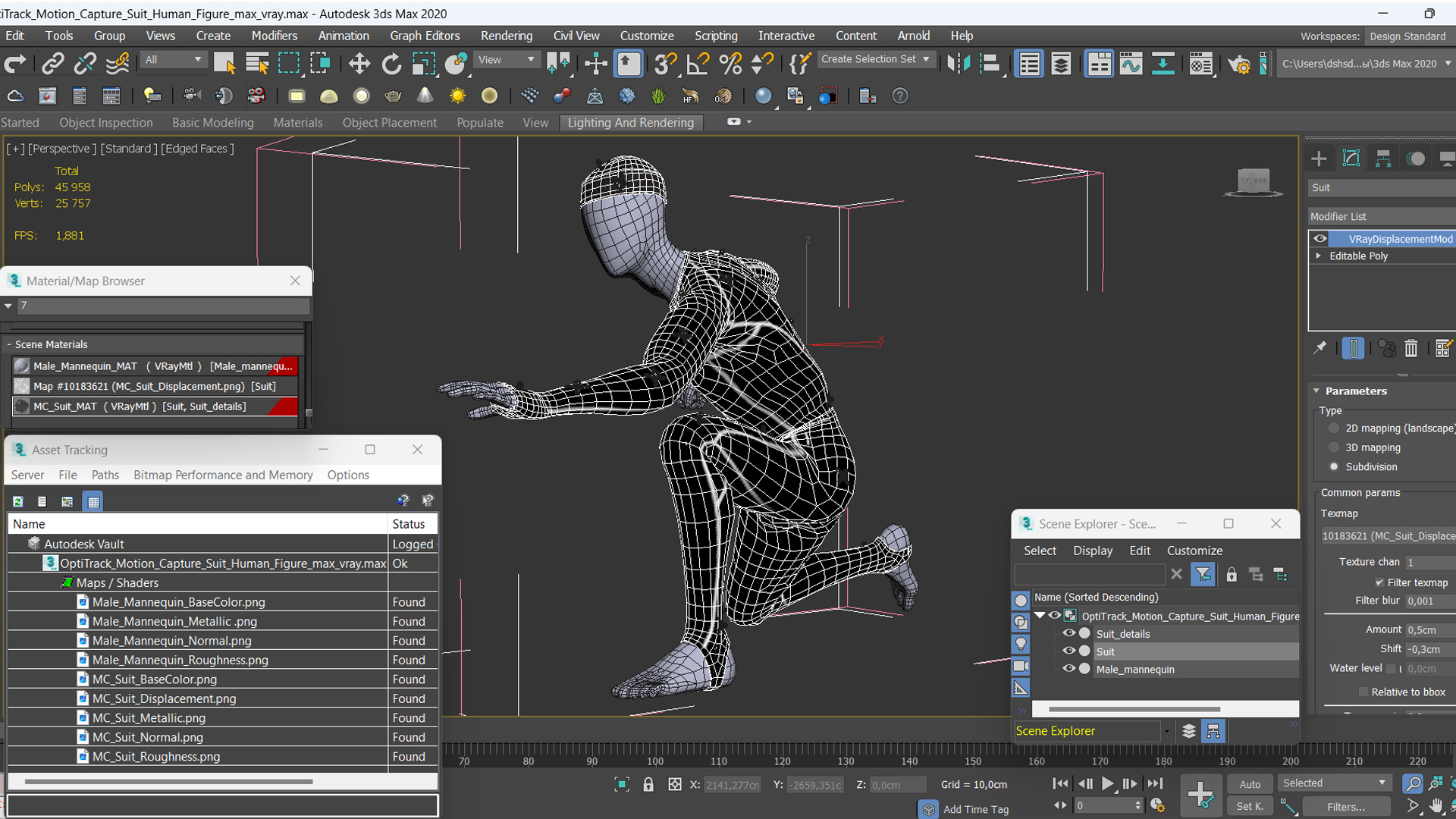Toggle visibility eye of VRayDisplacementMod modifier
The height and width of the screenshot is (819, 1456).
tap(1319, 239)
